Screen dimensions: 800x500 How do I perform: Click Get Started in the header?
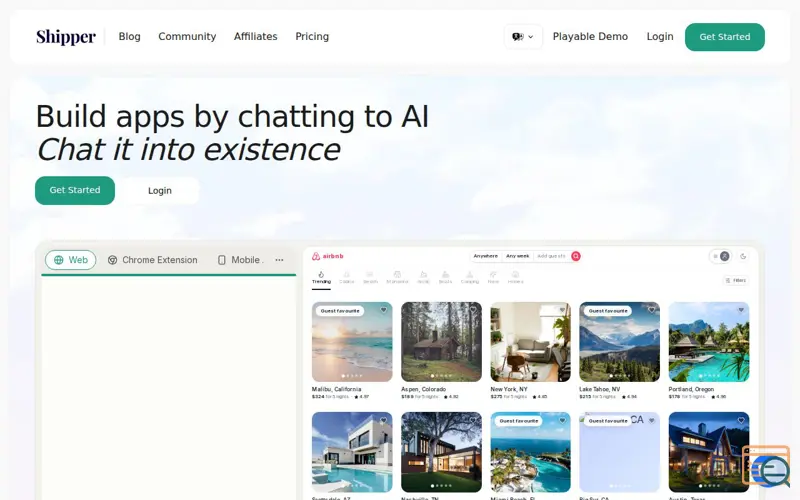[724, 37]
